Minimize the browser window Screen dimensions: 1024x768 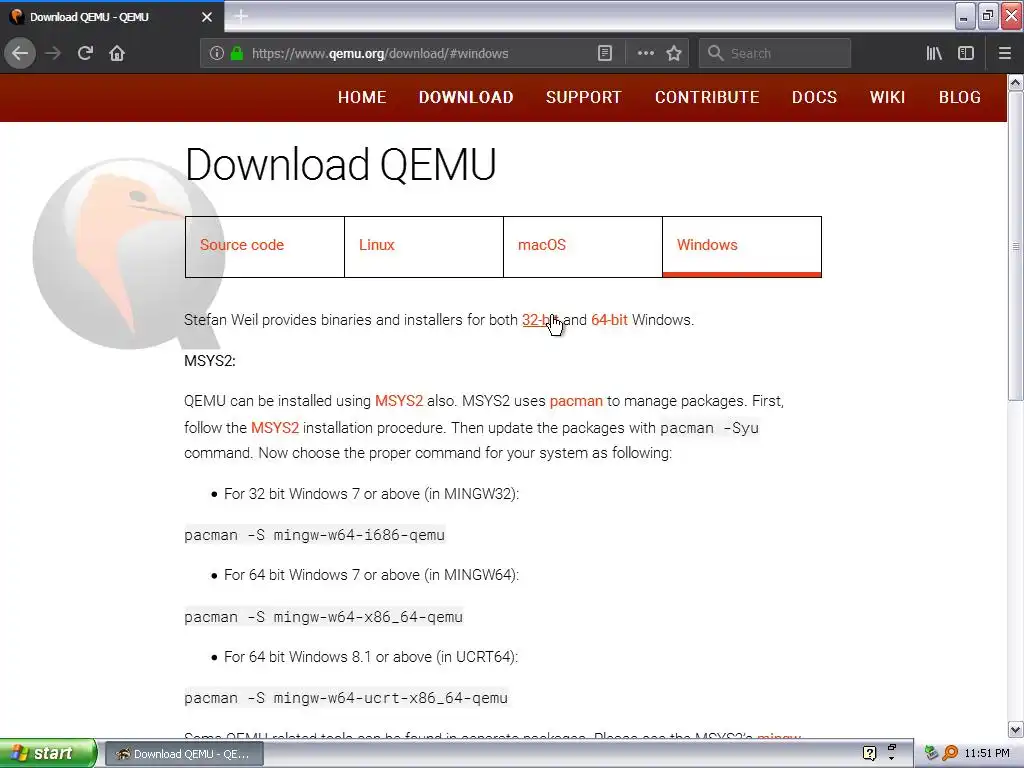click(965, 16)
